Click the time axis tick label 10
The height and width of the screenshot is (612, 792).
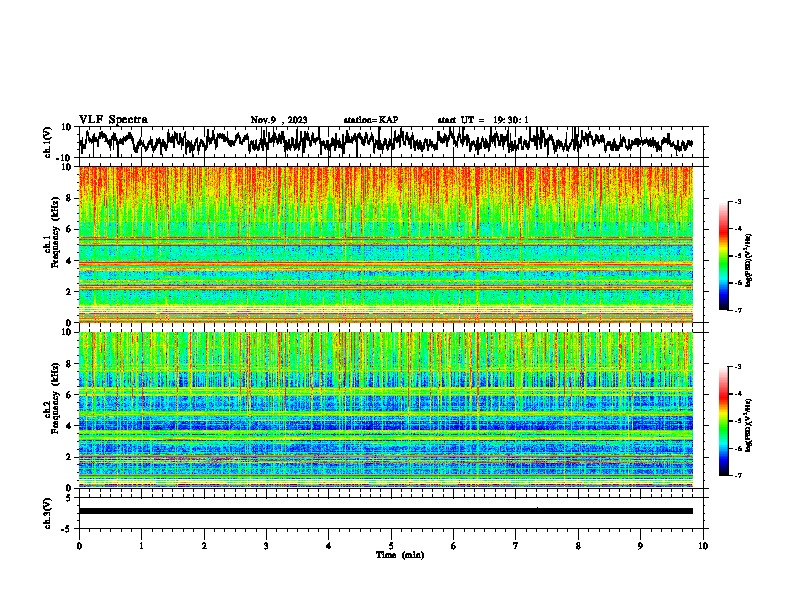tap(703, 546)
